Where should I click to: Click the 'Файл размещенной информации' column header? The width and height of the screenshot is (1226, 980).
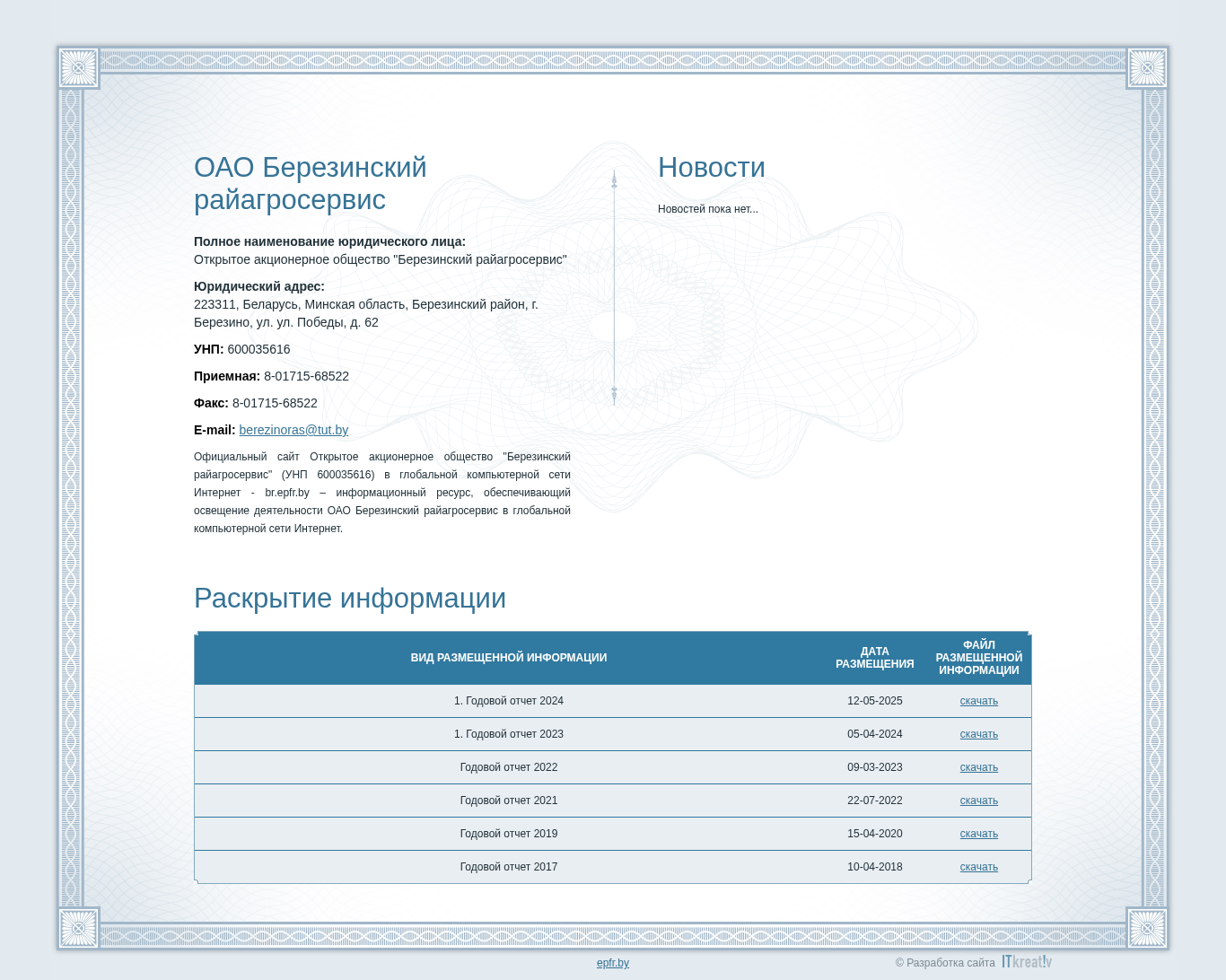[x=978, y=658]
